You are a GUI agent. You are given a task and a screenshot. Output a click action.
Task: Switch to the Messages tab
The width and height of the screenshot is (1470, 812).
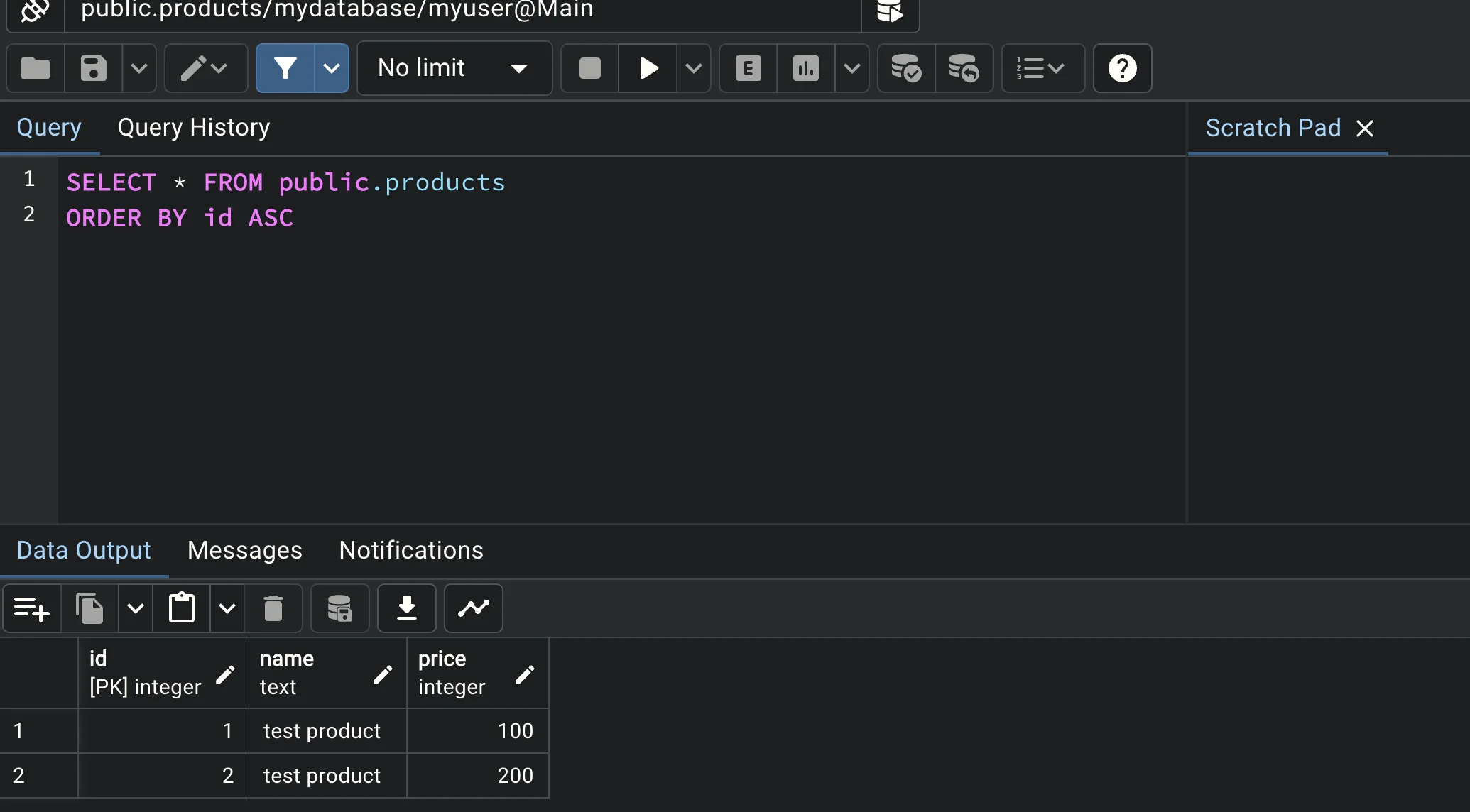(245, 551)
